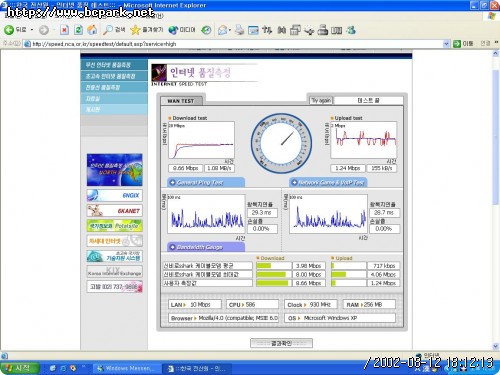Go to the Home page icon
The width and height of the screenshot is (500, 375).
92,30
